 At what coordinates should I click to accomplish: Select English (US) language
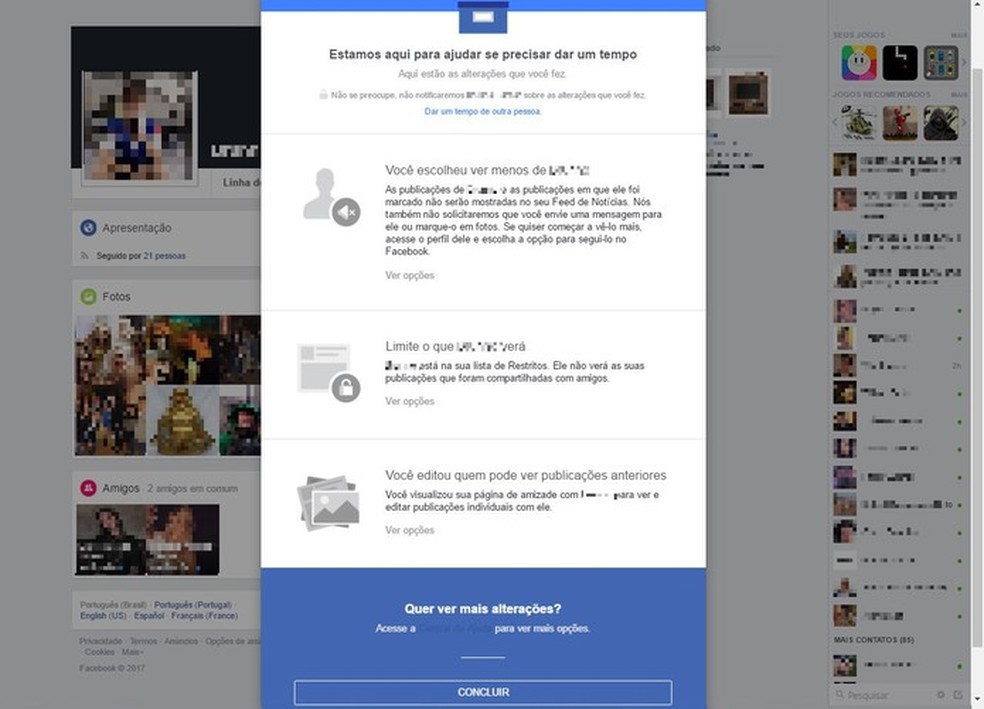click(x=104, y=616)
